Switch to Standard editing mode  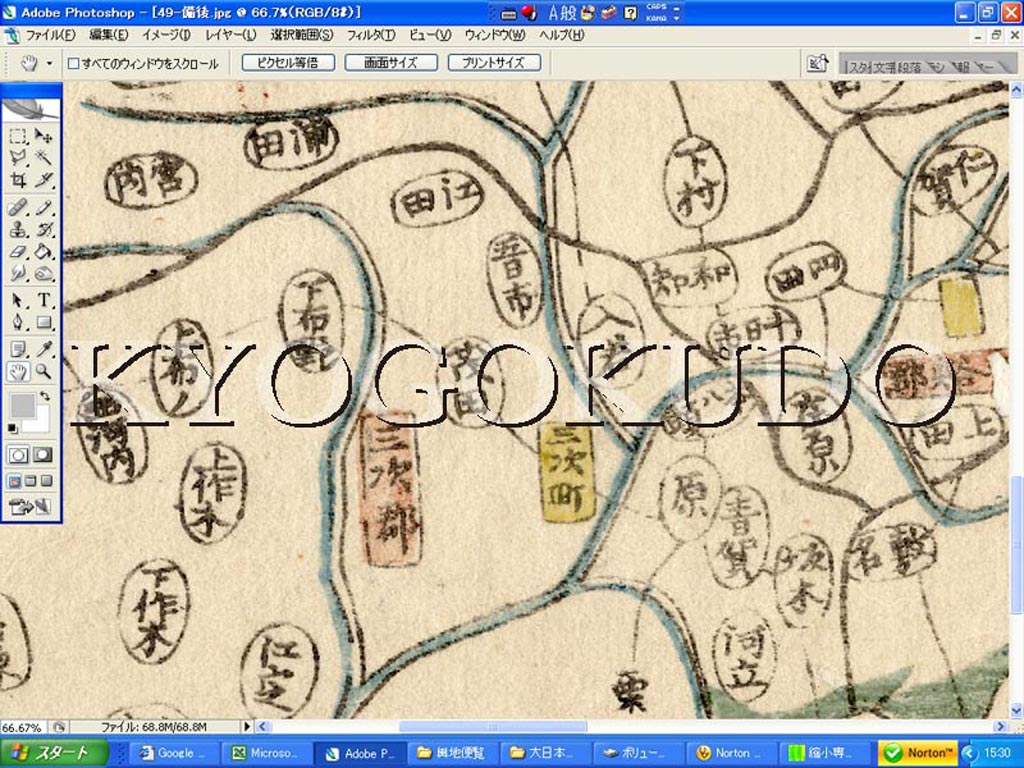(18, 455)
